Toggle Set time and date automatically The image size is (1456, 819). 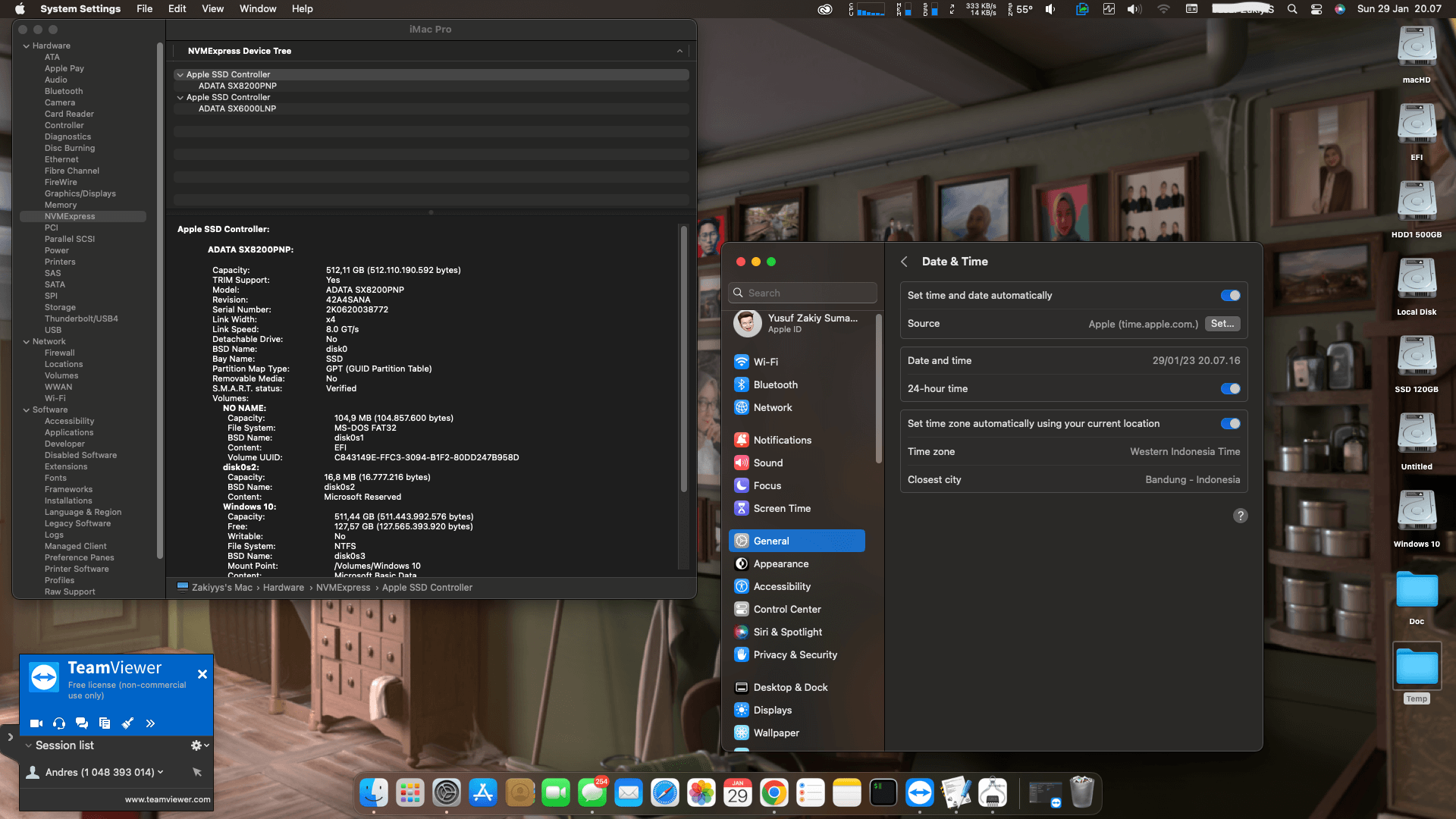coord(1230,296)
